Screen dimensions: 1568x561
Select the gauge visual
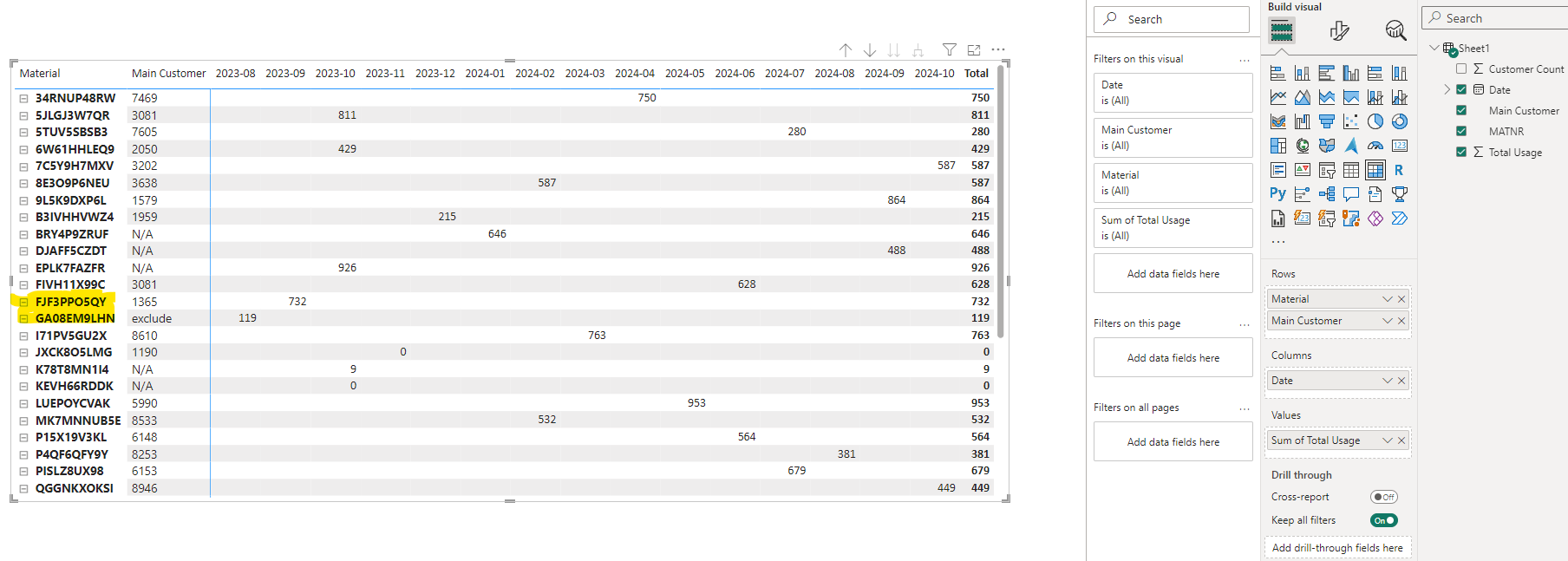click(x=1375, y=147)
